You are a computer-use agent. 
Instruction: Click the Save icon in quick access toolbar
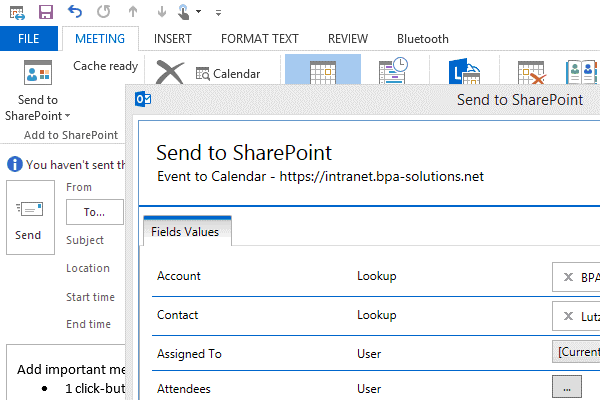click(x=46, y=12)
